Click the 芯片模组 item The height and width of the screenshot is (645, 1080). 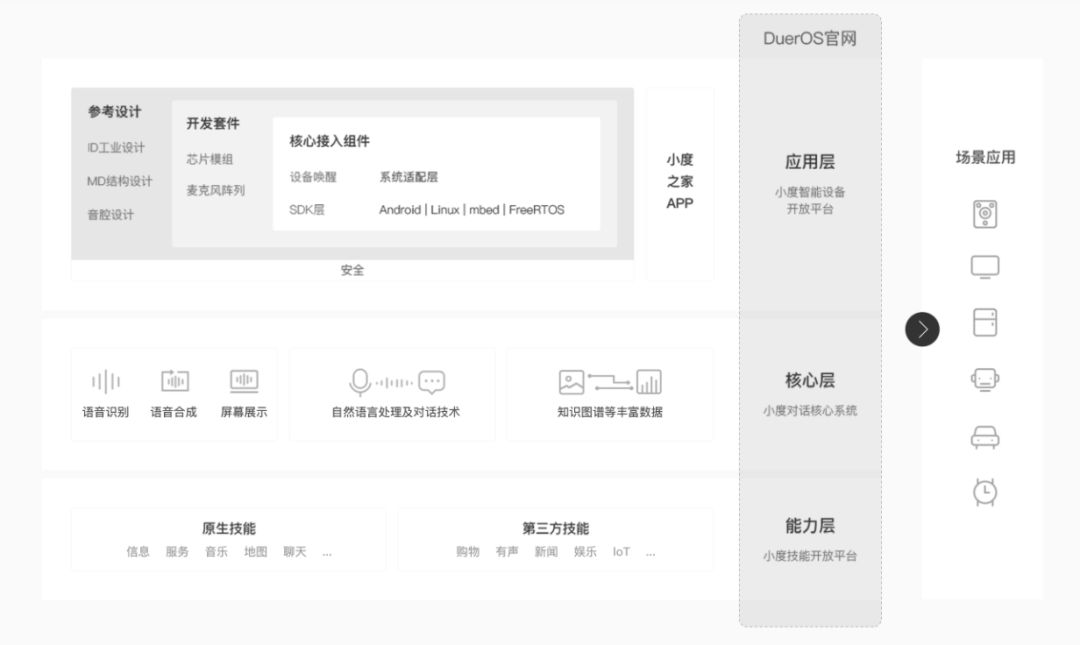coord(209,159)
